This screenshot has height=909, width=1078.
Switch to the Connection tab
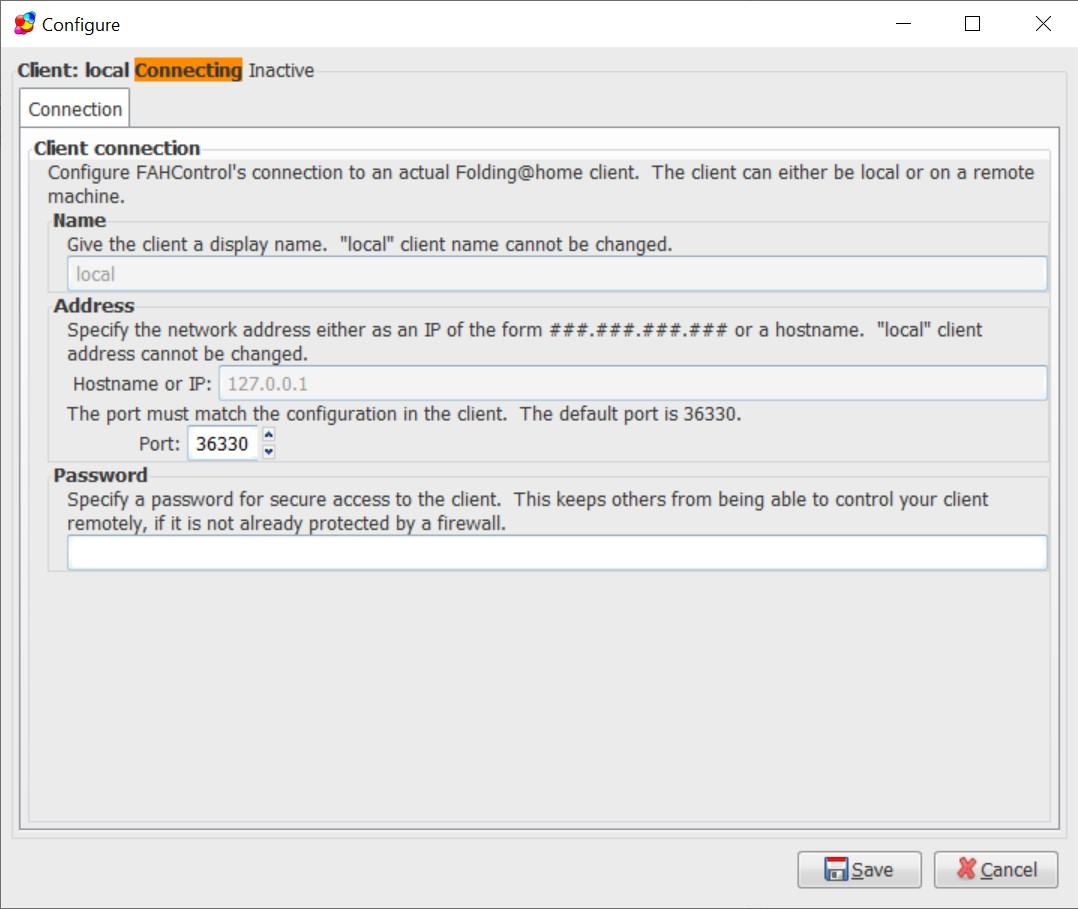pyautogui.click(x=75, y=109)
